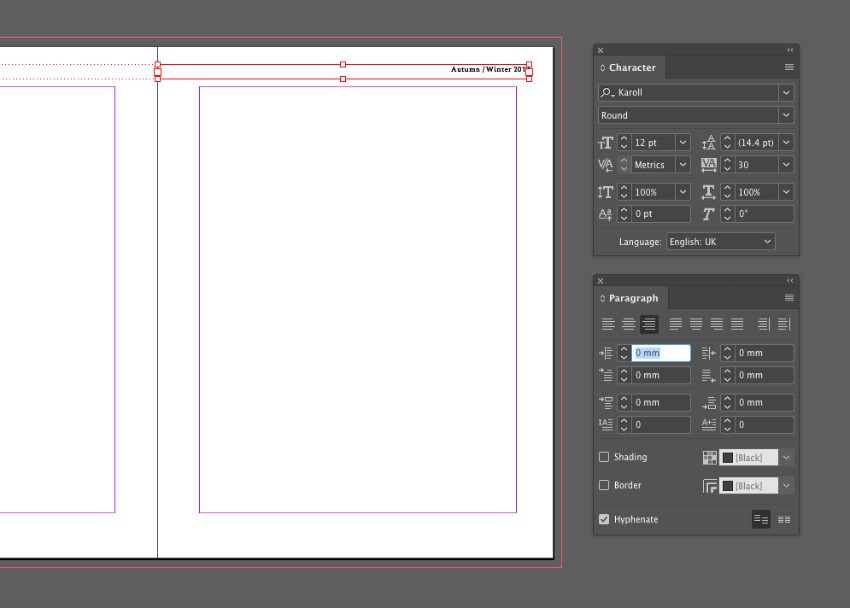Viewport: 850px width, 608px height.
Task: Open the Paragraph panel flyout menu
Action: point(789,298)
